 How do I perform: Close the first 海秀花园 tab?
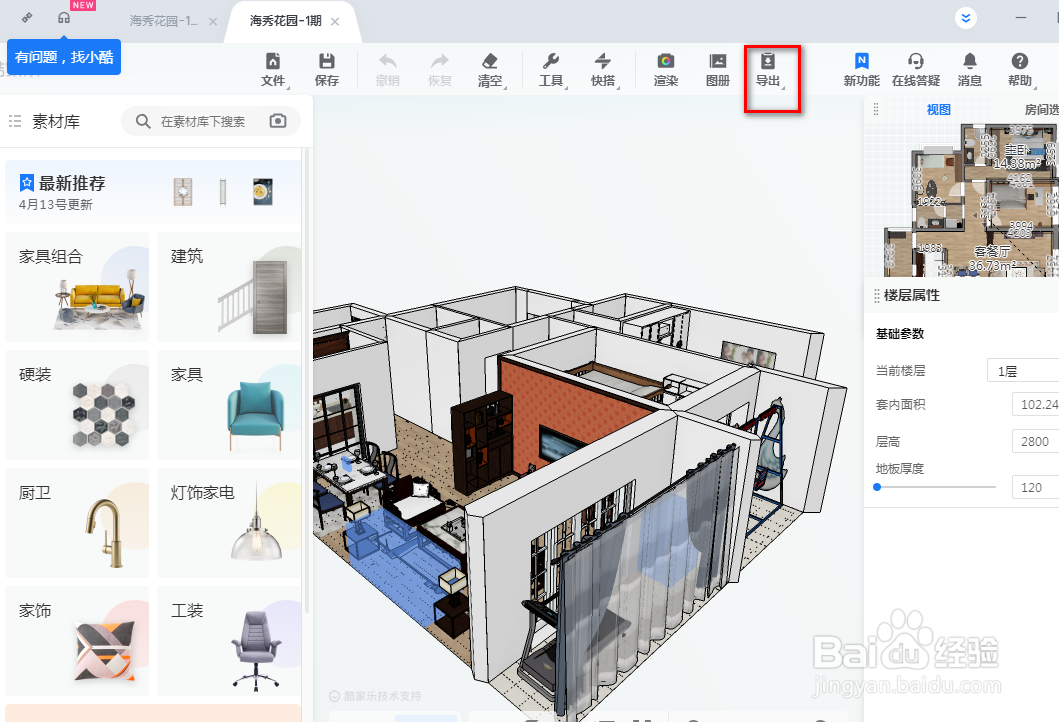[213, 22]
